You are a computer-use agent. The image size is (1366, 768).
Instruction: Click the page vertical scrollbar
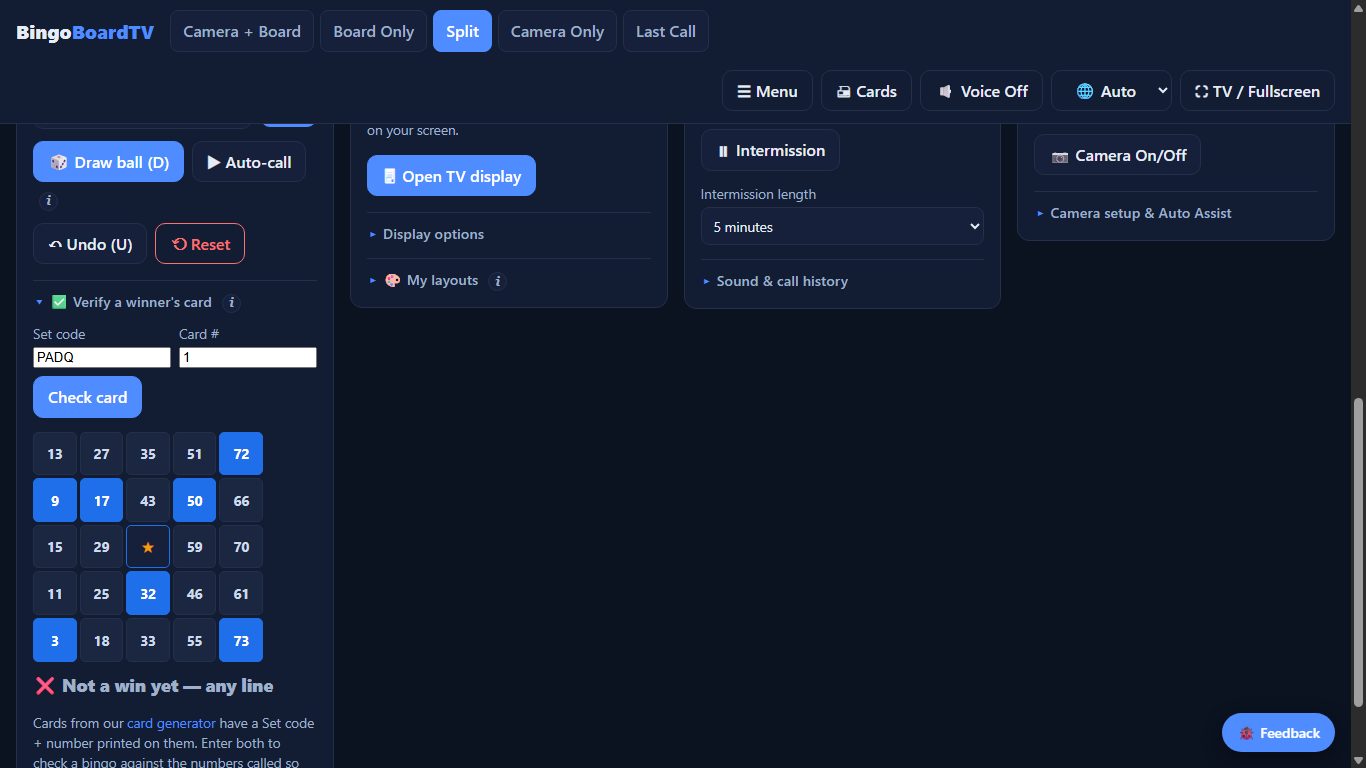pos(1357,555)
